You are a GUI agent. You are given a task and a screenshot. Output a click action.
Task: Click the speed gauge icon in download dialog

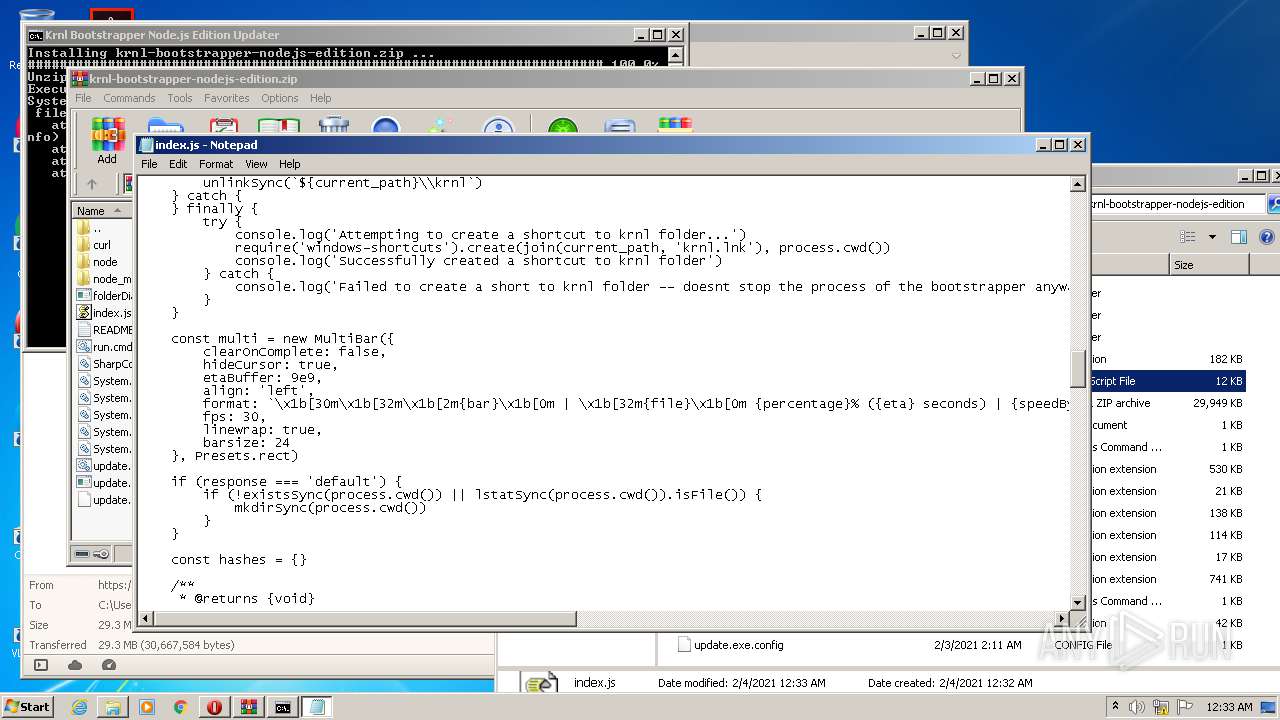(109, 665)
